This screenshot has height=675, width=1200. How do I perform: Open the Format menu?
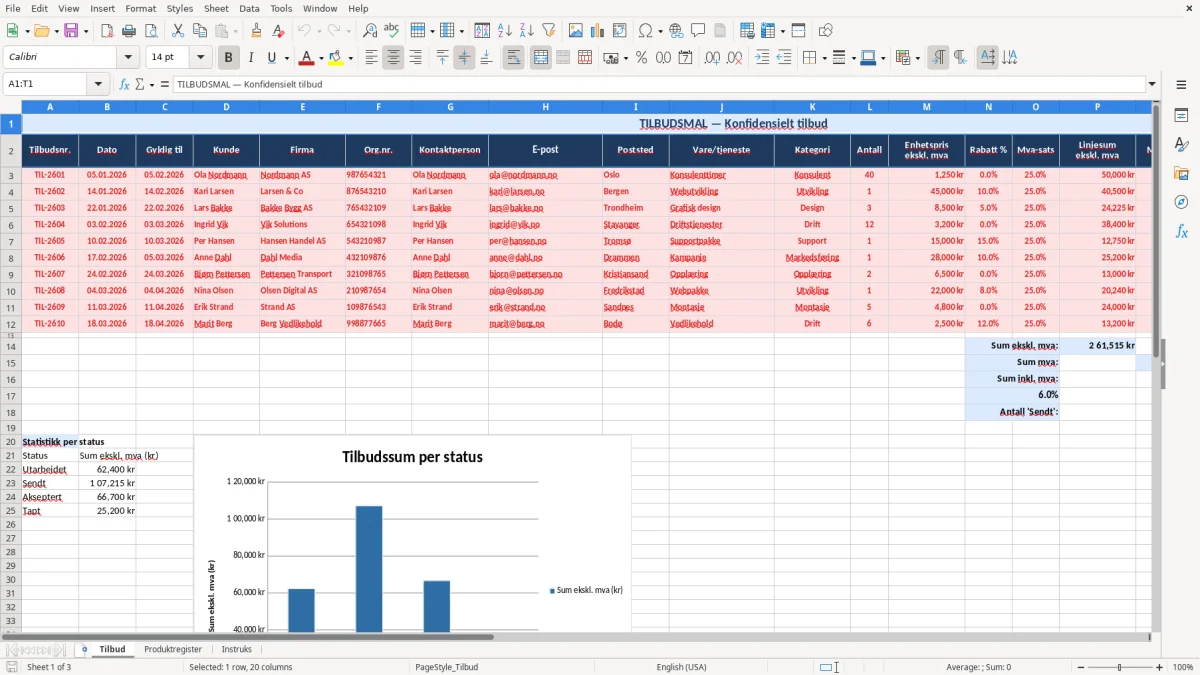coord(140,8)
